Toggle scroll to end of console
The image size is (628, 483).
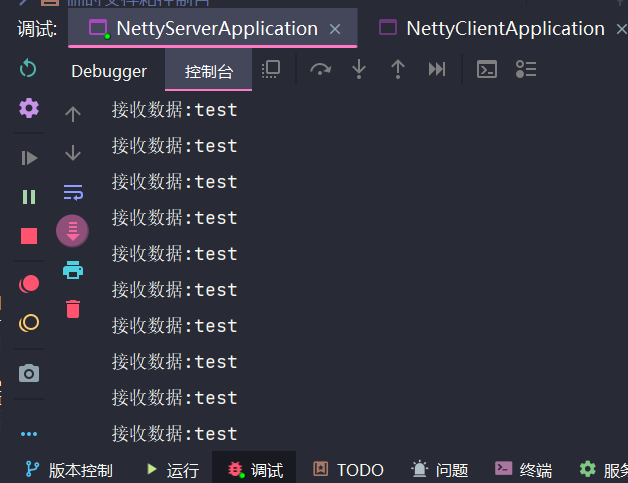coord(72,231)
